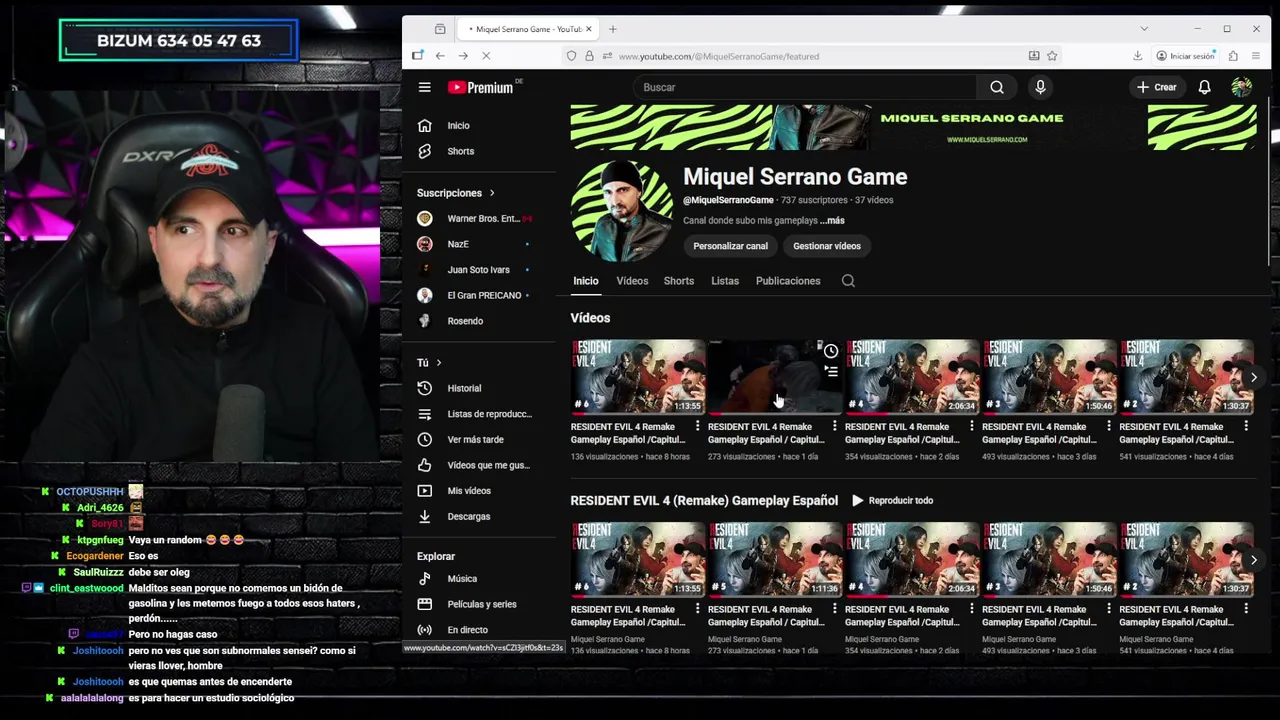Add hovered video to queue icon
This screenshot has width=1280, height=720.
coord(830,372)
